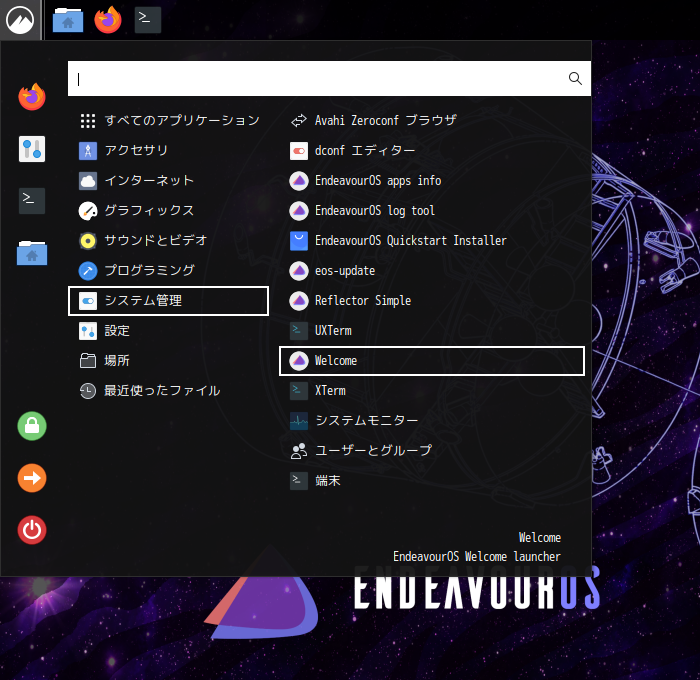Open terminal icon in menu sidebar

point(32,200)
